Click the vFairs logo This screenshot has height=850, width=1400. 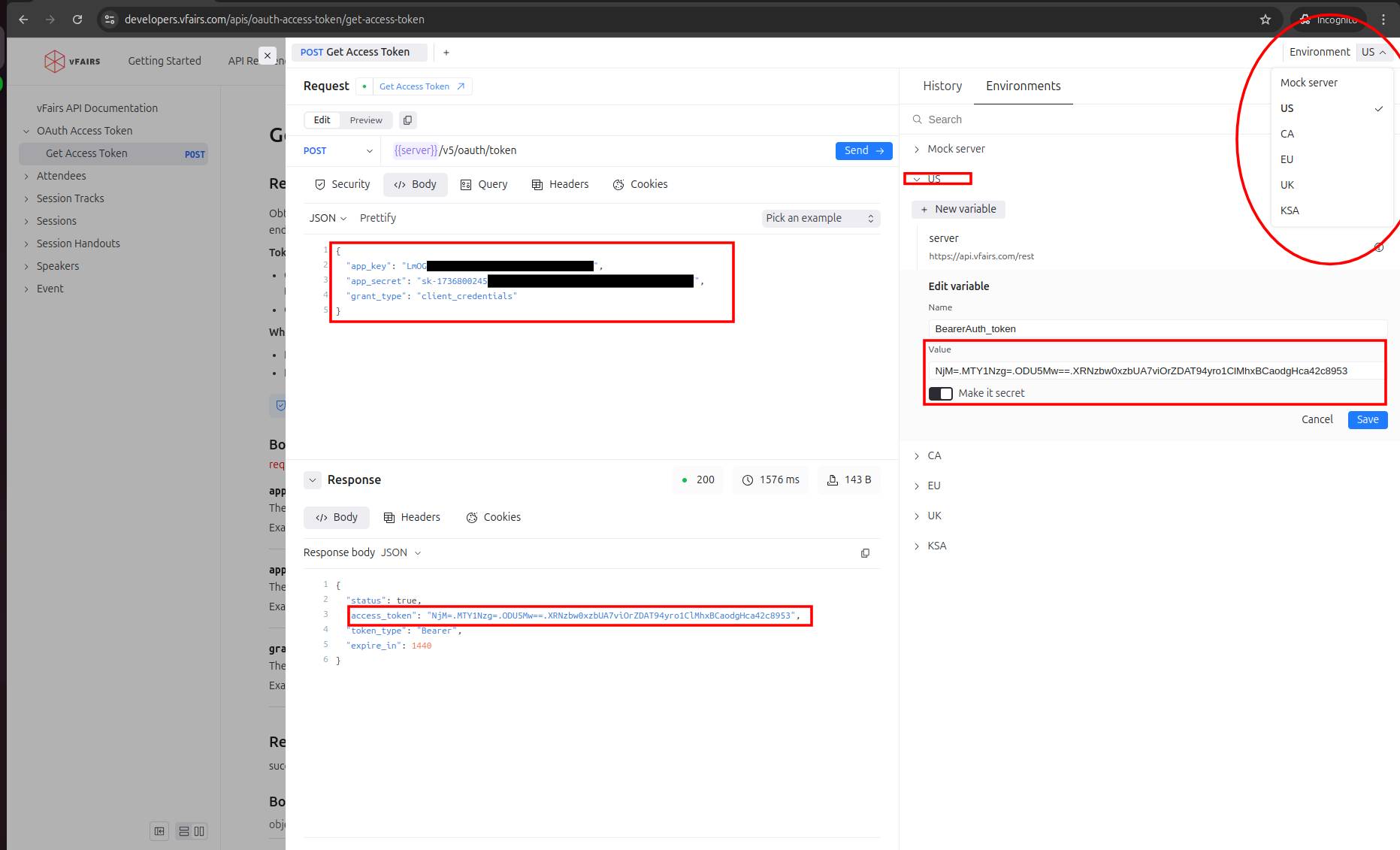[73, 61]
